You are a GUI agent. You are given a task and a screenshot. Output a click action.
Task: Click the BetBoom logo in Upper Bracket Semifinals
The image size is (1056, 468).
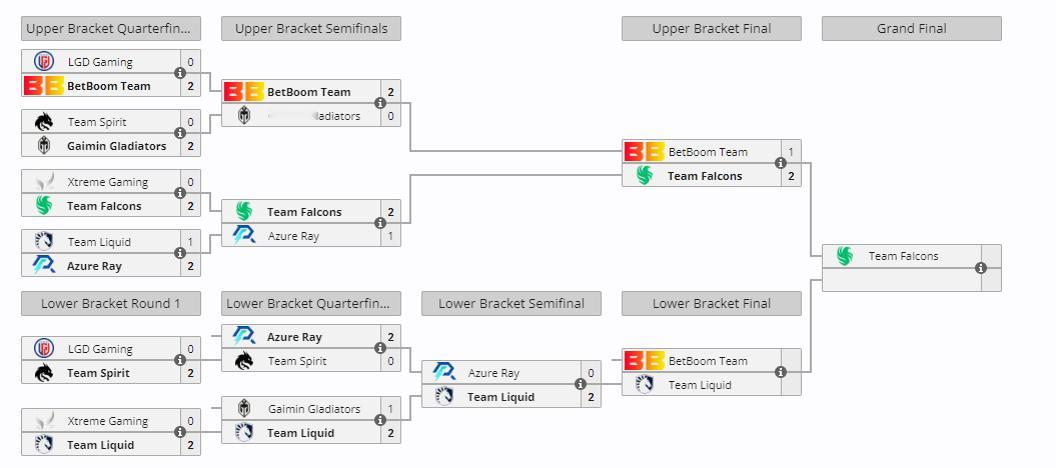244,92
